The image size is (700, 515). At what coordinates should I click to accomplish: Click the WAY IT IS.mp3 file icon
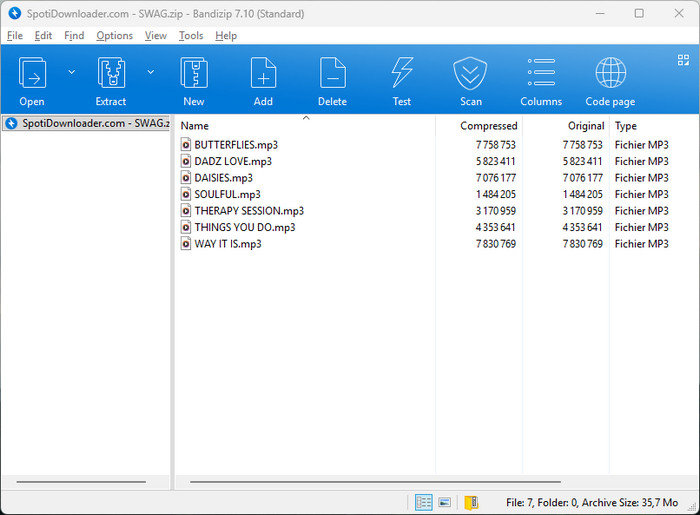pyautogui.click(x=186, y=244)
